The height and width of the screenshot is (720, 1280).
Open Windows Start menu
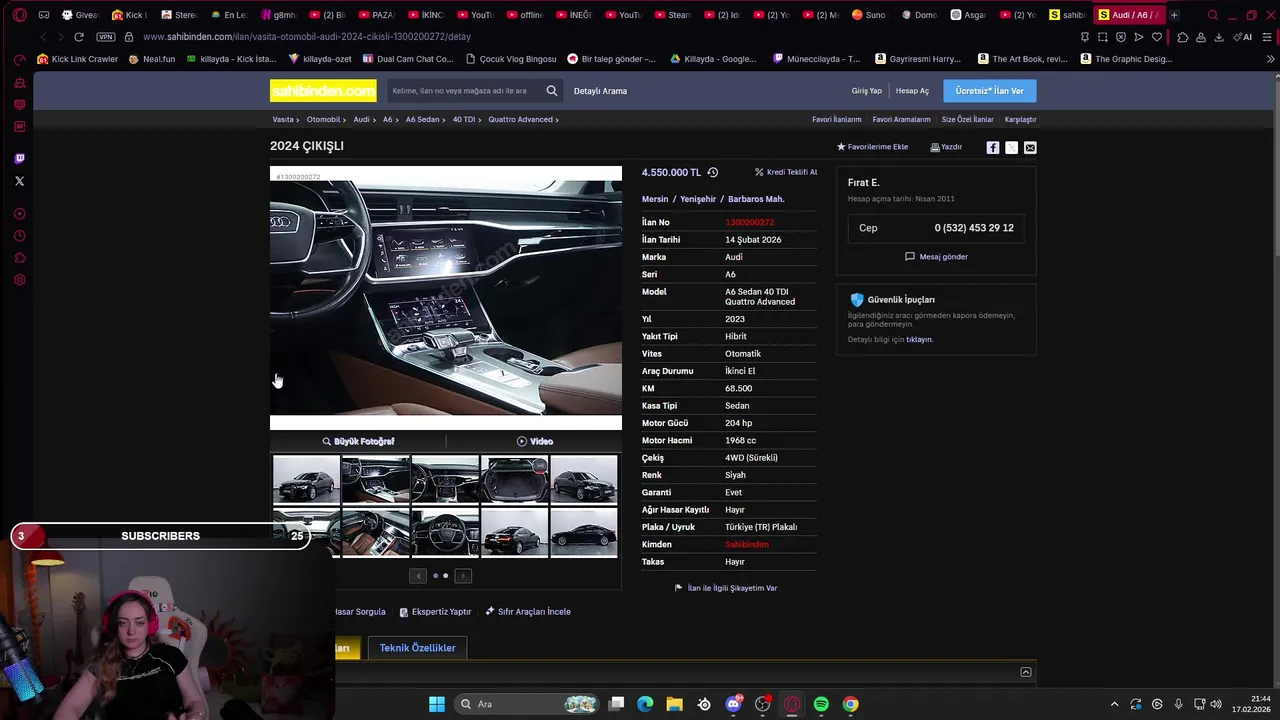tap(437, 704)
